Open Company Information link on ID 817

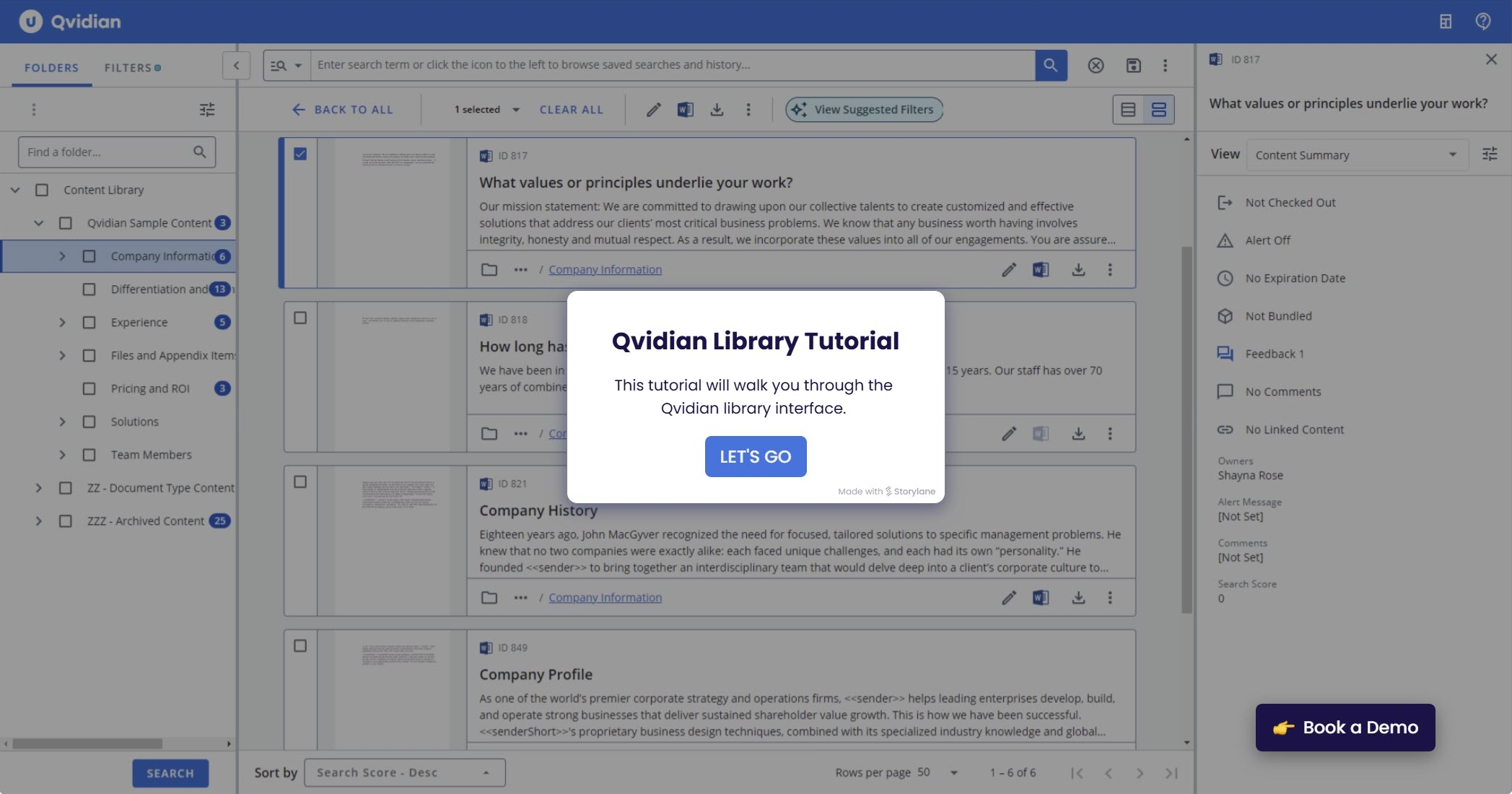coord(605,270)
